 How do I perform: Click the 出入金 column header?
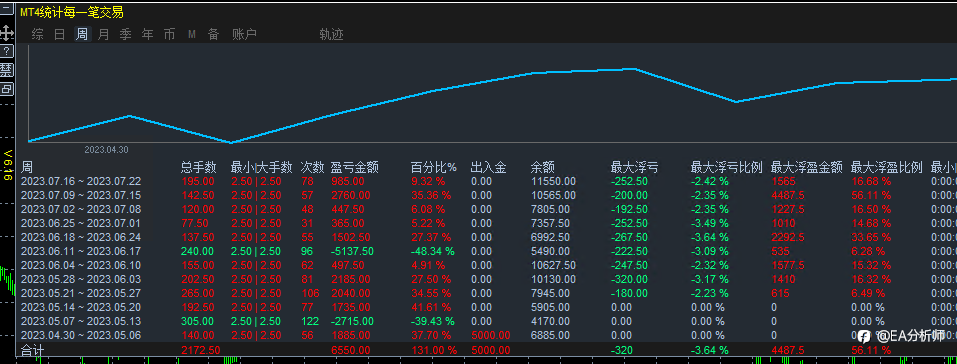(488, 167)
